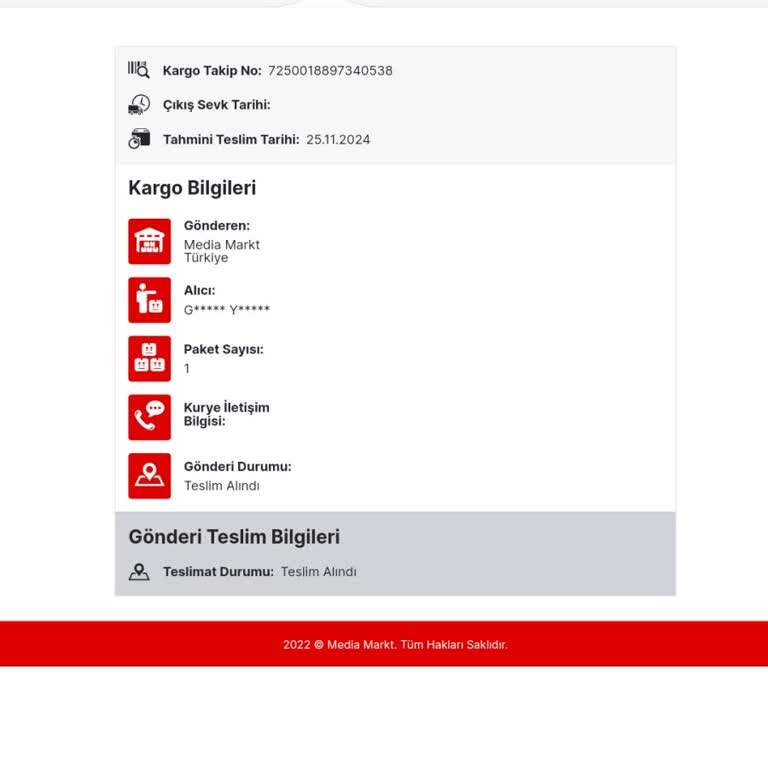Click the Kurye İletişim Bilgisi label
Image resolution: width=768 pixels, height=768 pixels.
pos(226,414)
